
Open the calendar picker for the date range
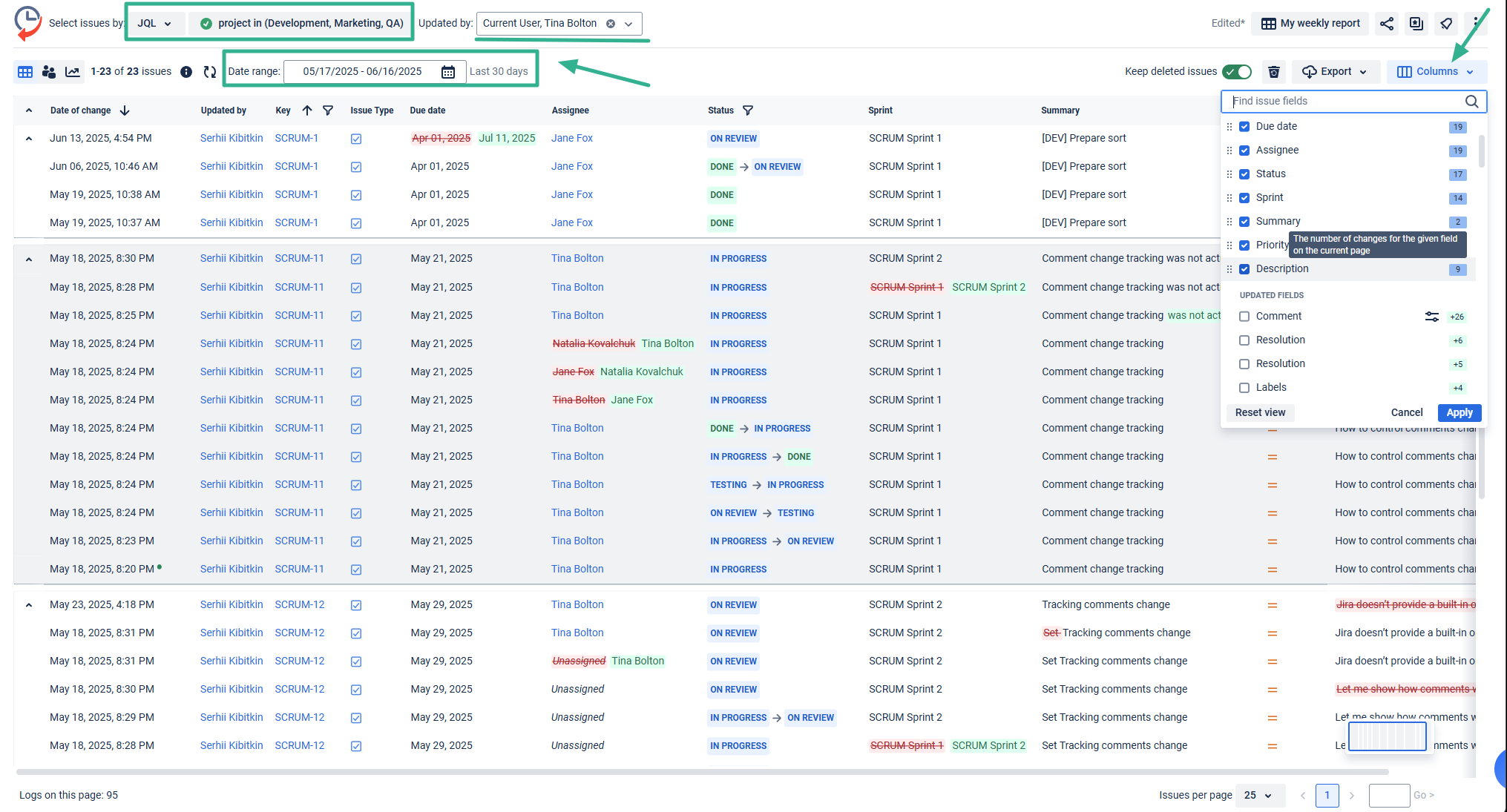(448, 71)
